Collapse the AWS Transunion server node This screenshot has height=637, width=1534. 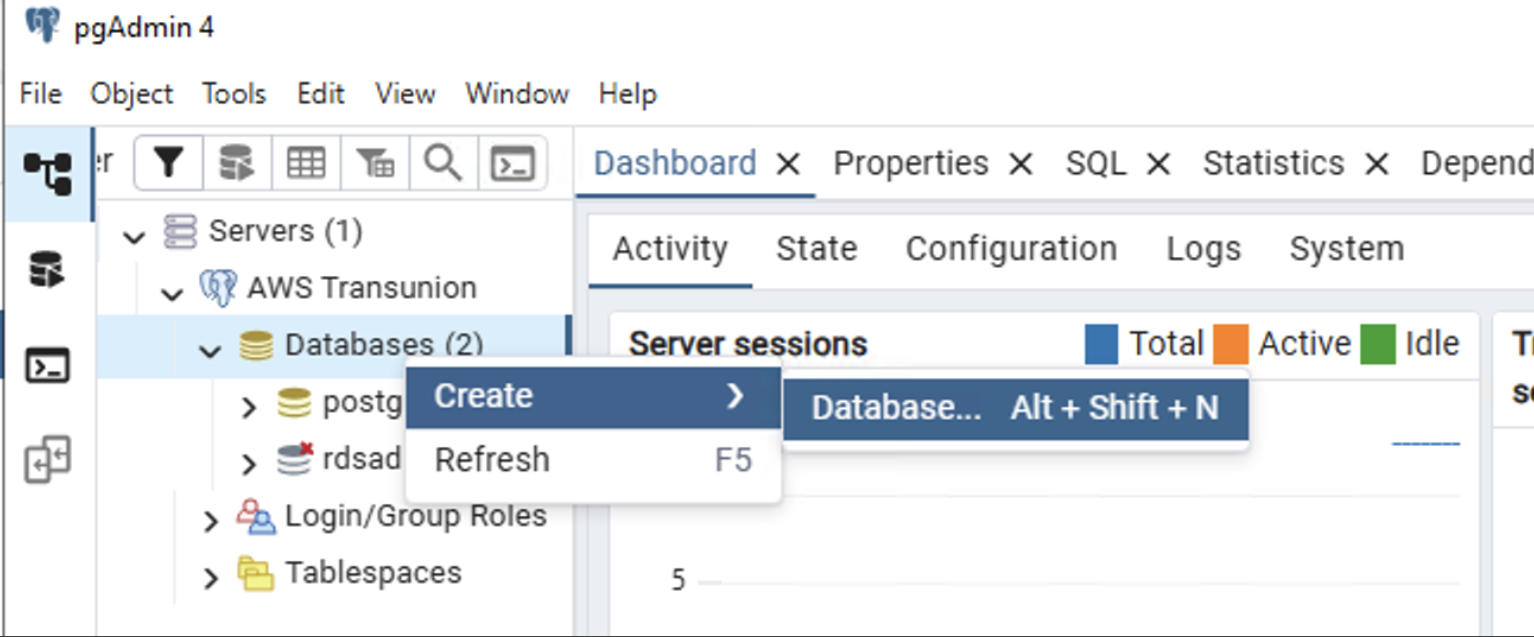(x=172, y=293)
